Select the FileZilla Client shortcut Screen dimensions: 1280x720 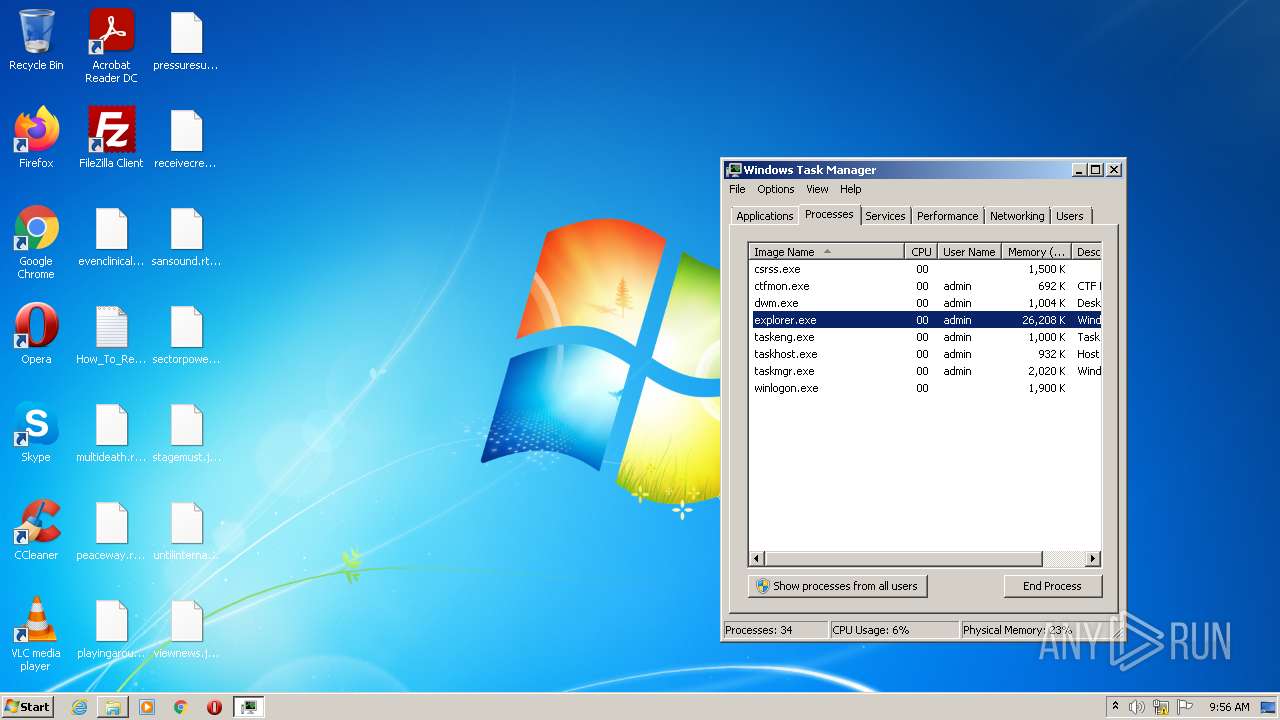[111, 138]
